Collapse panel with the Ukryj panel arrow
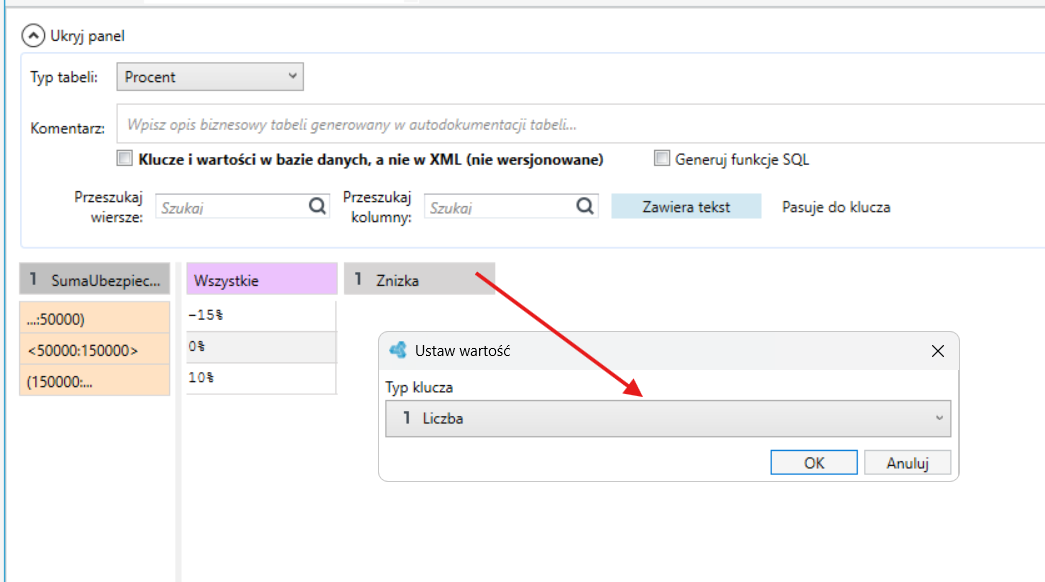 (33, 35)
